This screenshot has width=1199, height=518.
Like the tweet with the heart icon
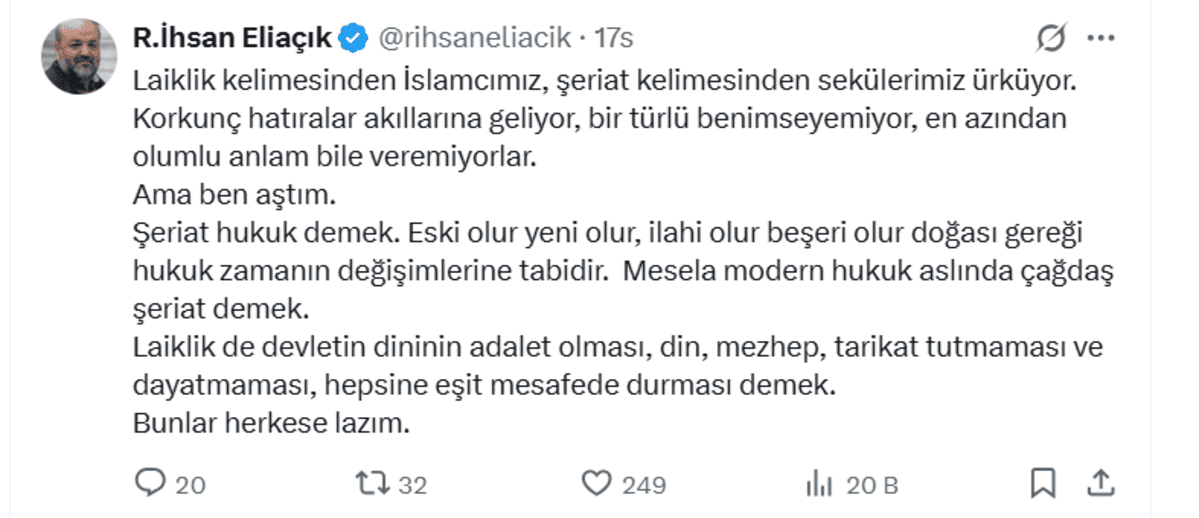coord(597,484)
